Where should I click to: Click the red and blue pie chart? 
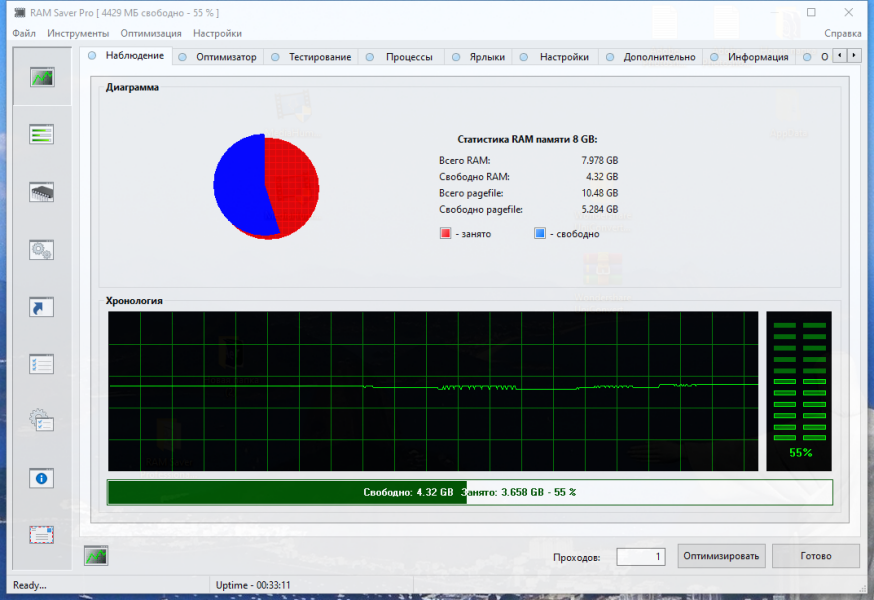(x=266, y=186)
